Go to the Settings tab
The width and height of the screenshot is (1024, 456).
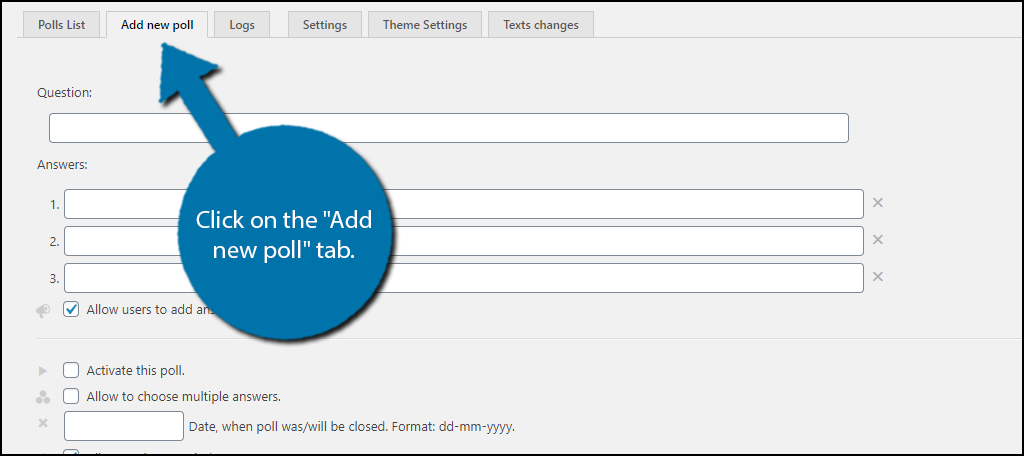[x=324, y=25]
